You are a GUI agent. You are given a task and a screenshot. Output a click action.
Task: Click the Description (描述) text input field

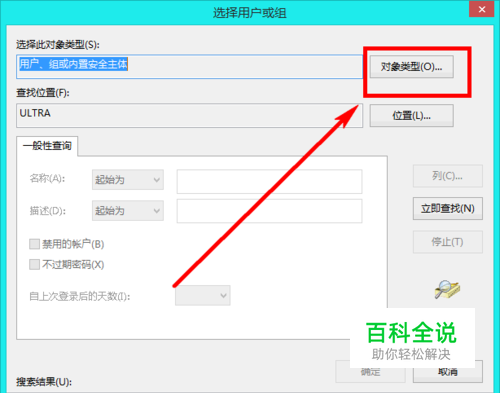[269, 211]
